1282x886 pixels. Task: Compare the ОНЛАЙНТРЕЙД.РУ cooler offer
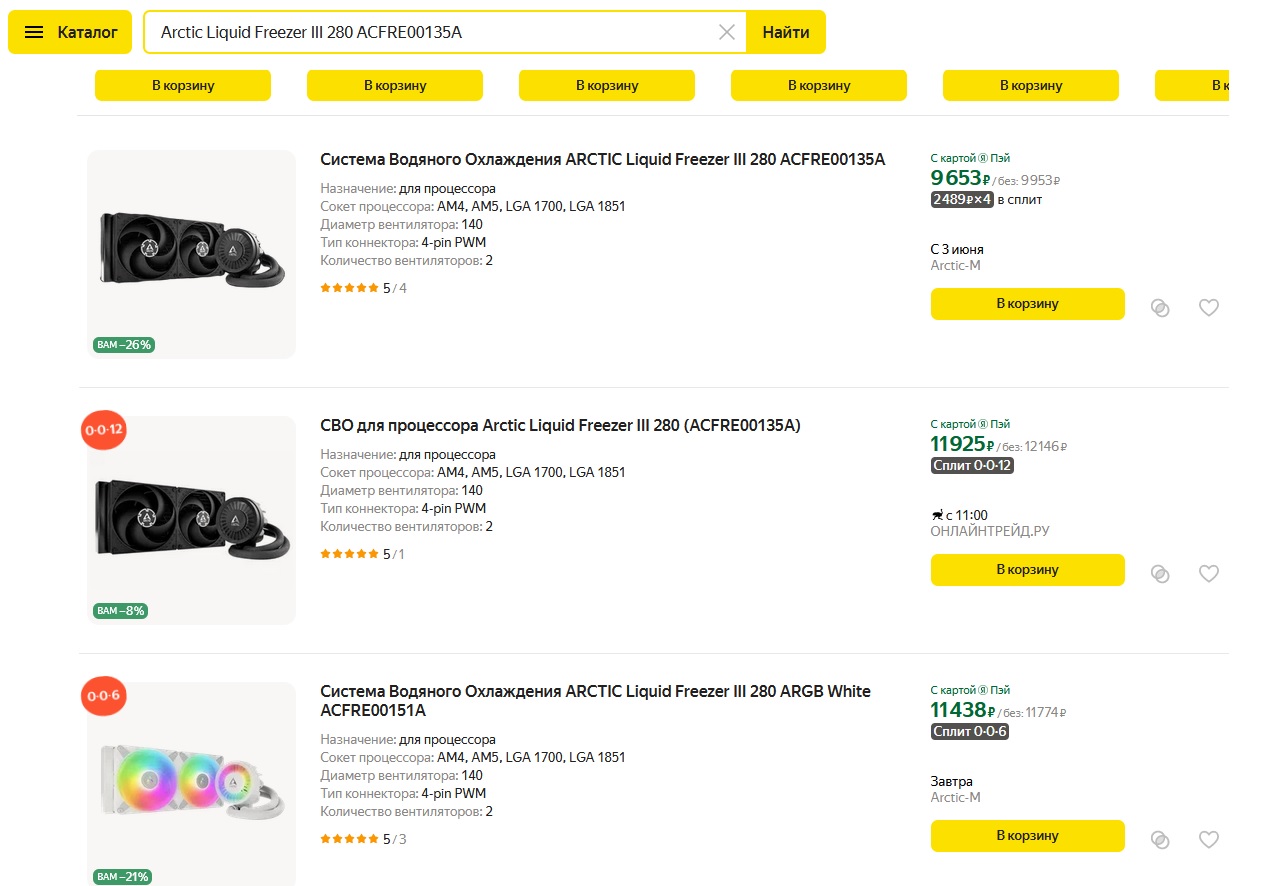[1160, 574]
